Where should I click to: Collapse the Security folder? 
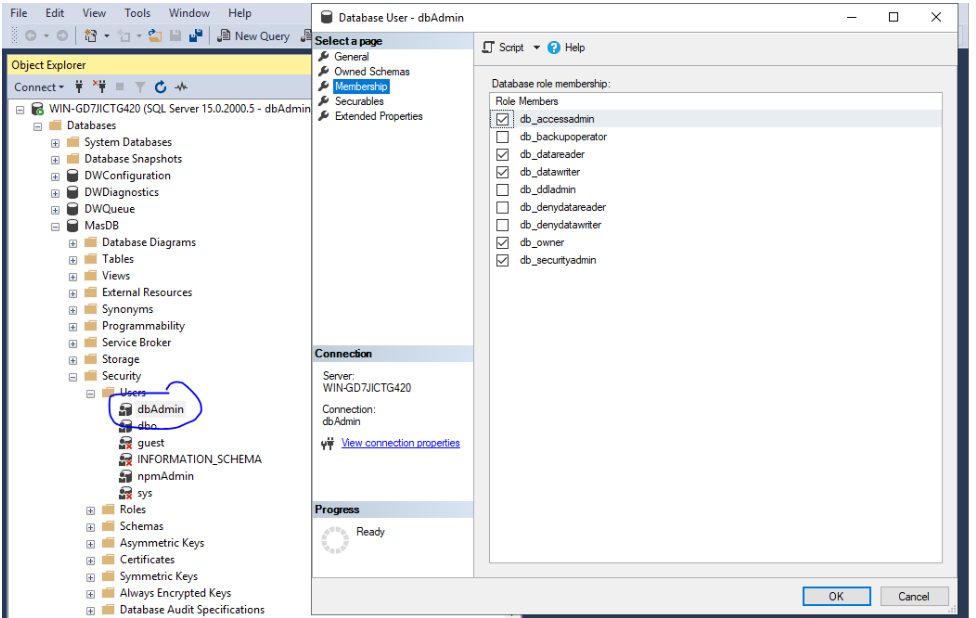click(73, 377)
